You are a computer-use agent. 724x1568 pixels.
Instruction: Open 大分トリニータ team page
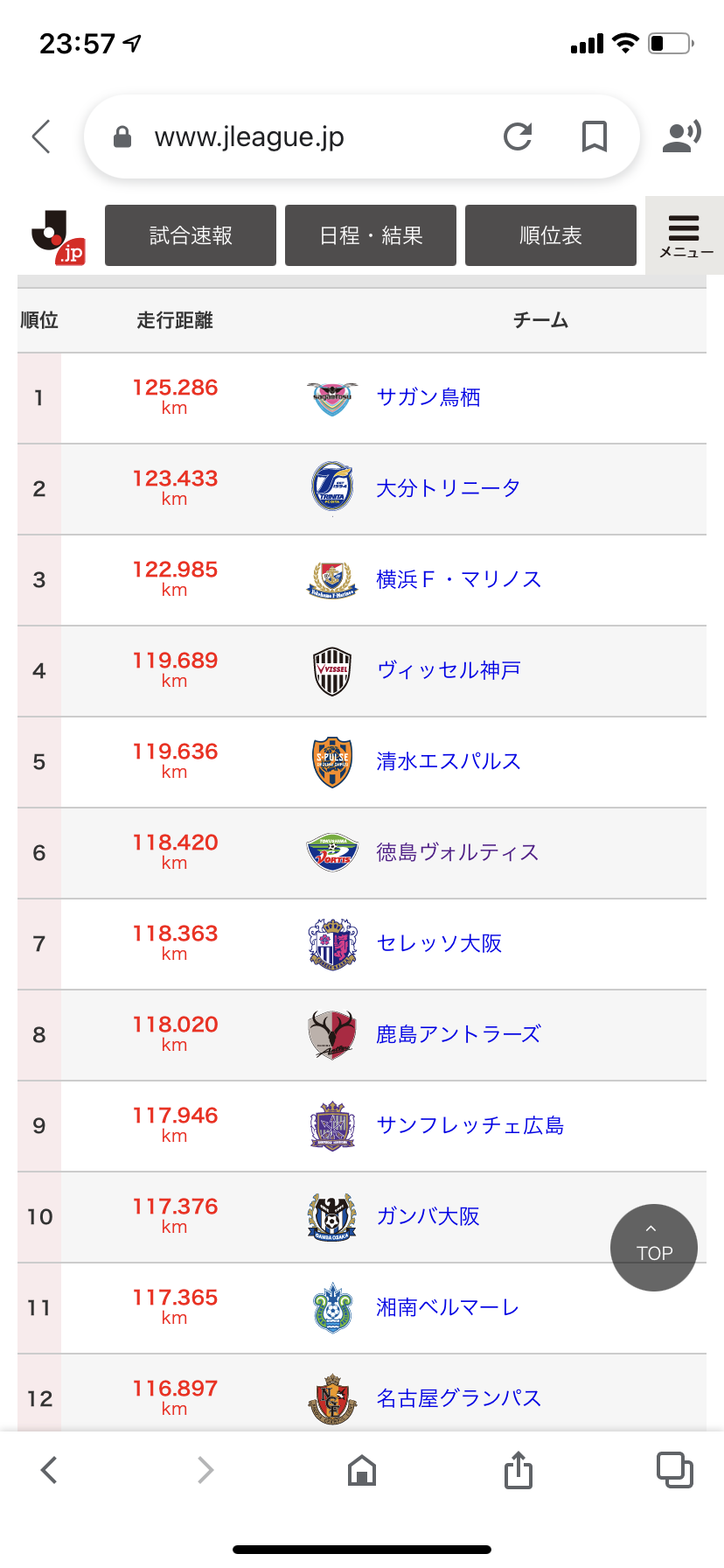[448, 488]
